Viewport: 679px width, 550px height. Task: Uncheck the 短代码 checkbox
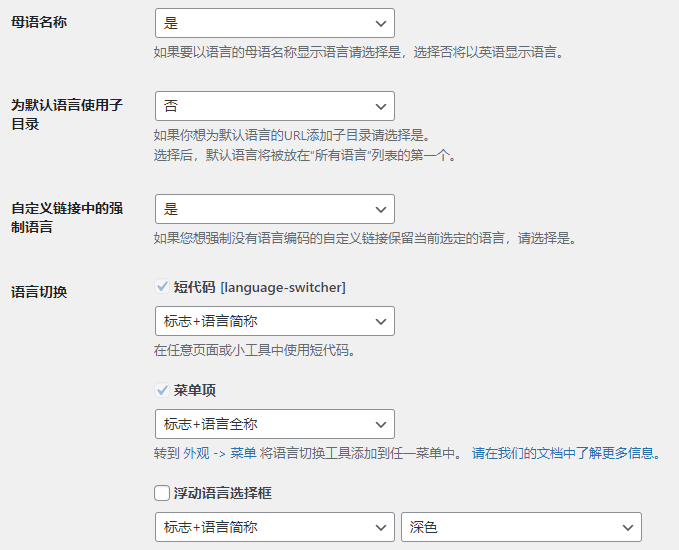(162, 287)
